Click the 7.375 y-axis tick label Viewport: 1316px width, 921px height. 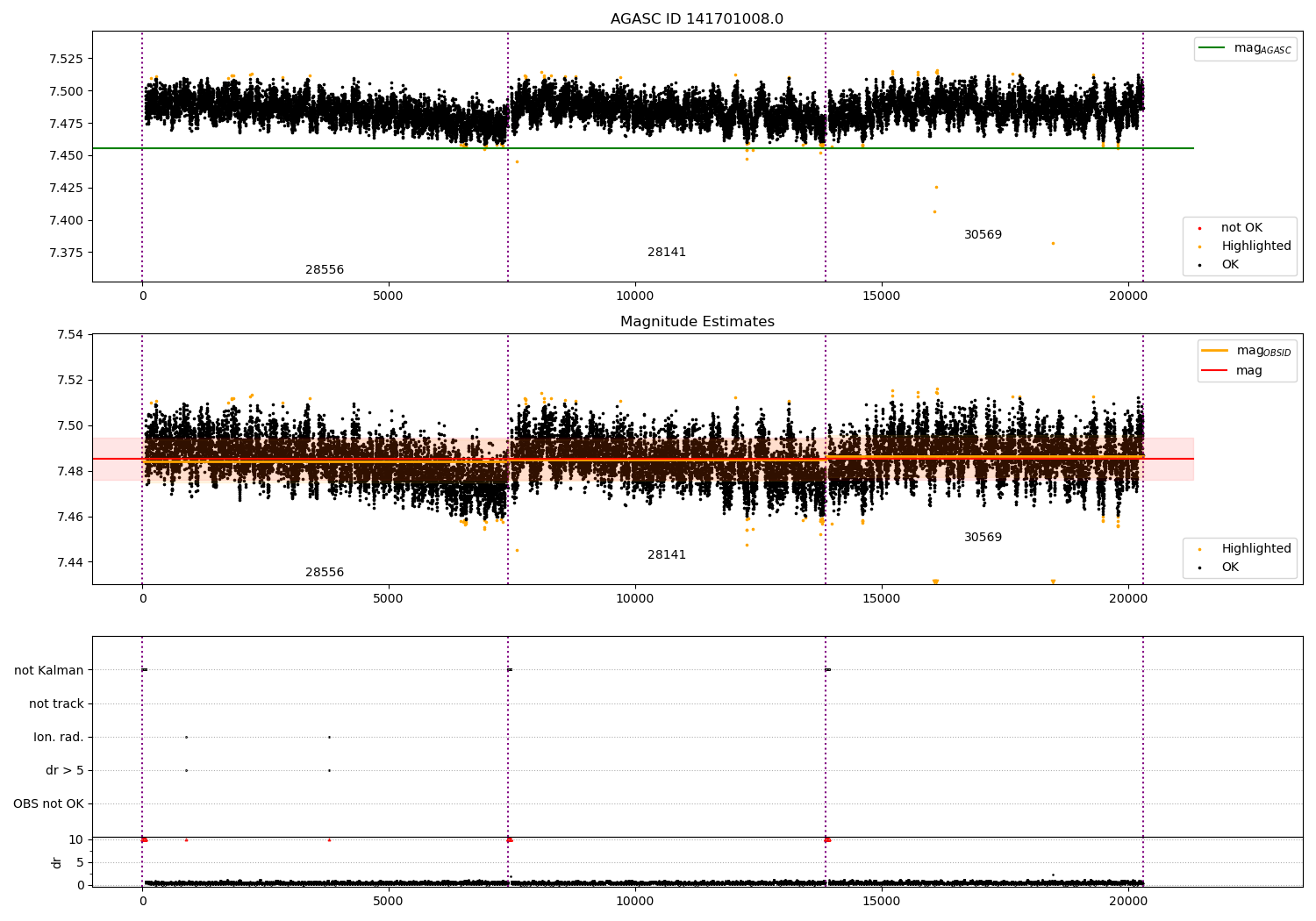click(66, 253)
